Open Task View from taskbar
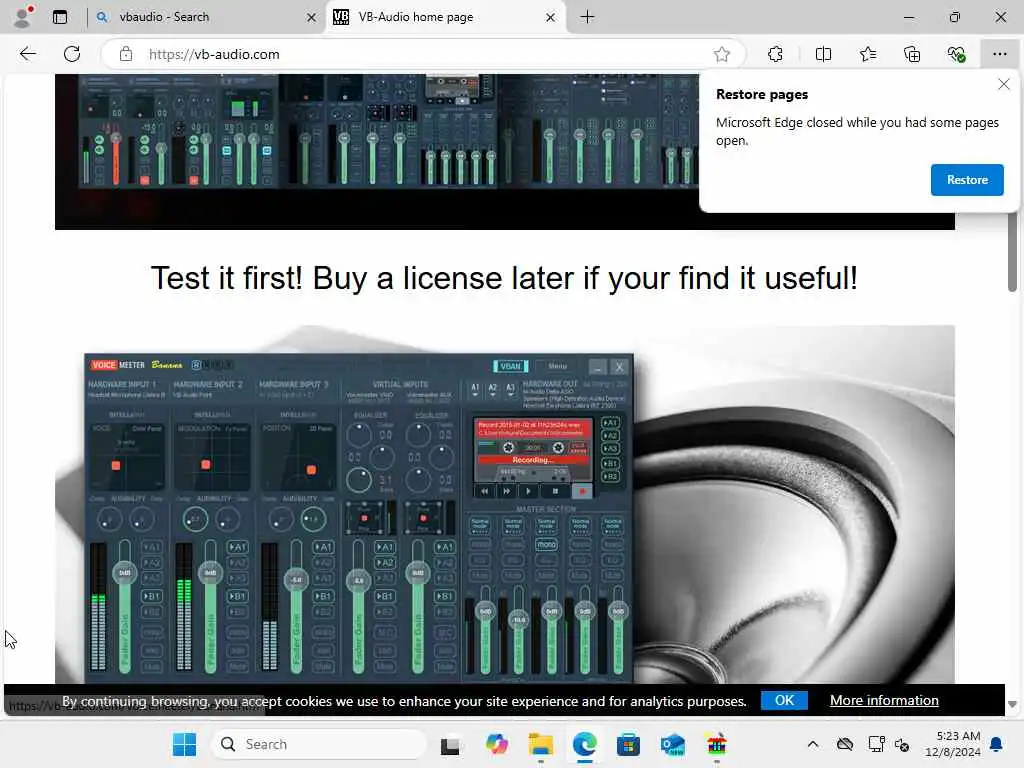Viewport: 1024px width, 768px height. click(x=450, y=744)
